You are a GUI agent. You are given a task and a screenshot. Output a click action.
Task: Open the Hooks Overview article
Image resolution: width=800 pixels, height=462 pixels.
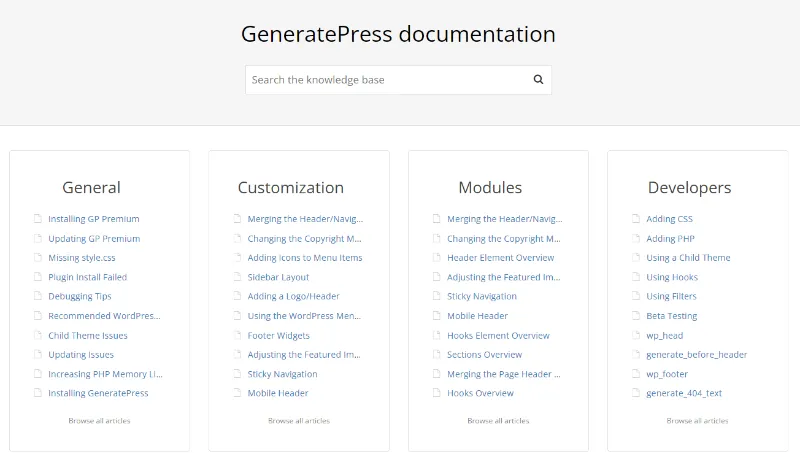(x=481, y=393)
